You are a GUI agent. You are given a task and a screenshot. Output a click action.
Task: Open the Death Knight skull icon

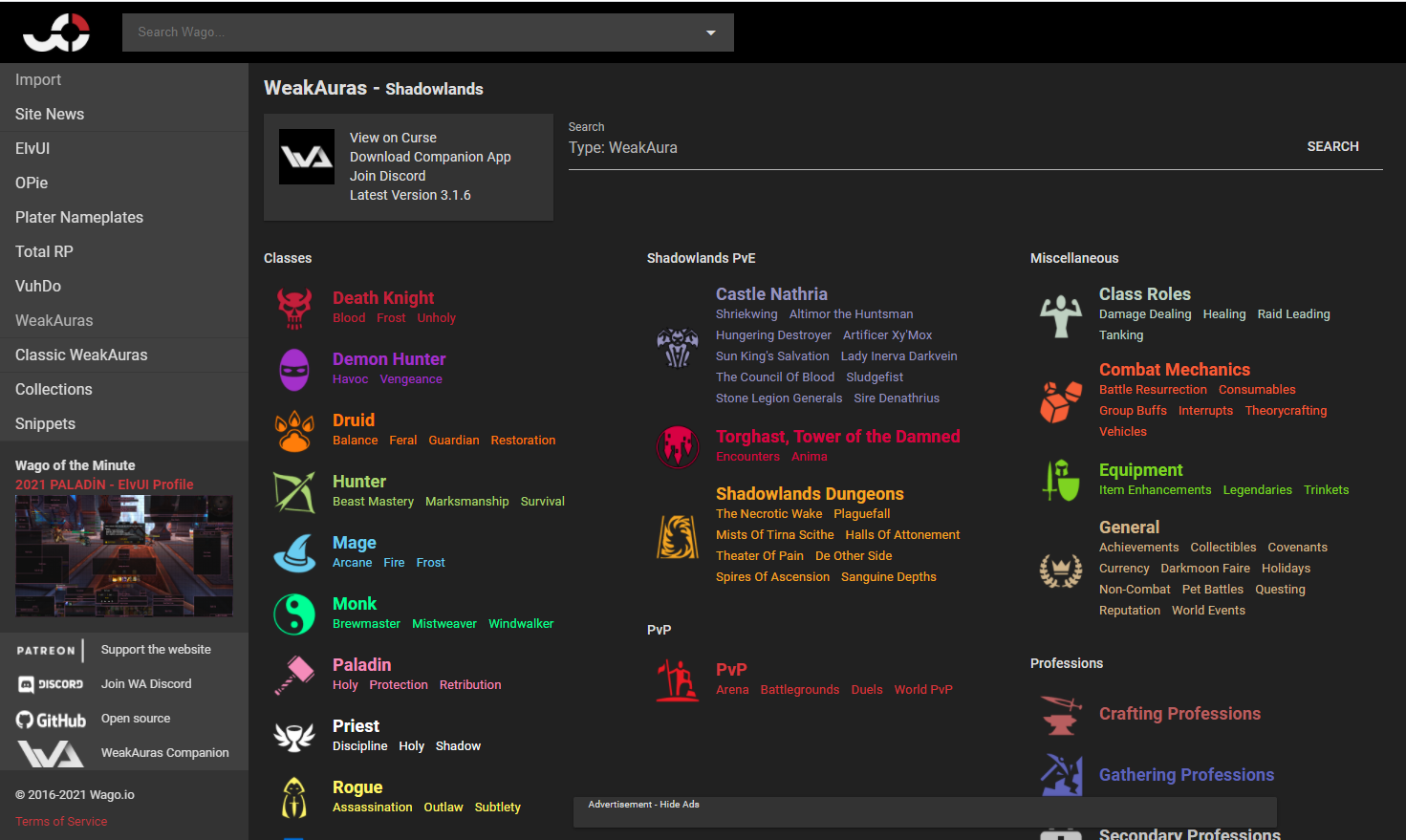(294, 308)
